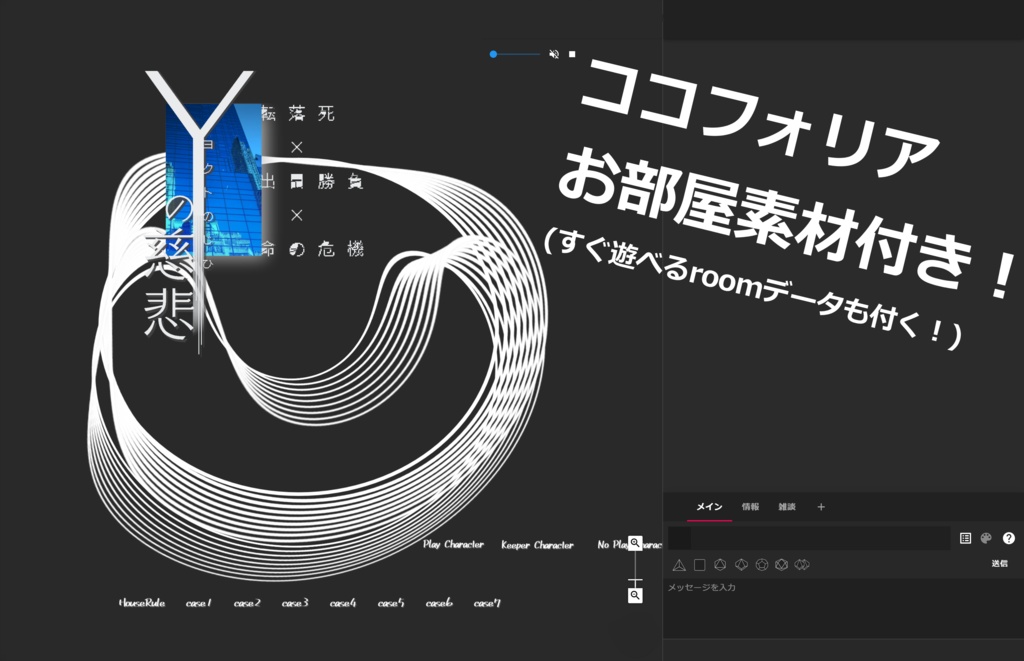Add a new chat tab with plus
The width and height of the screenshot is (1024, 661).
[x=821, y=507]
